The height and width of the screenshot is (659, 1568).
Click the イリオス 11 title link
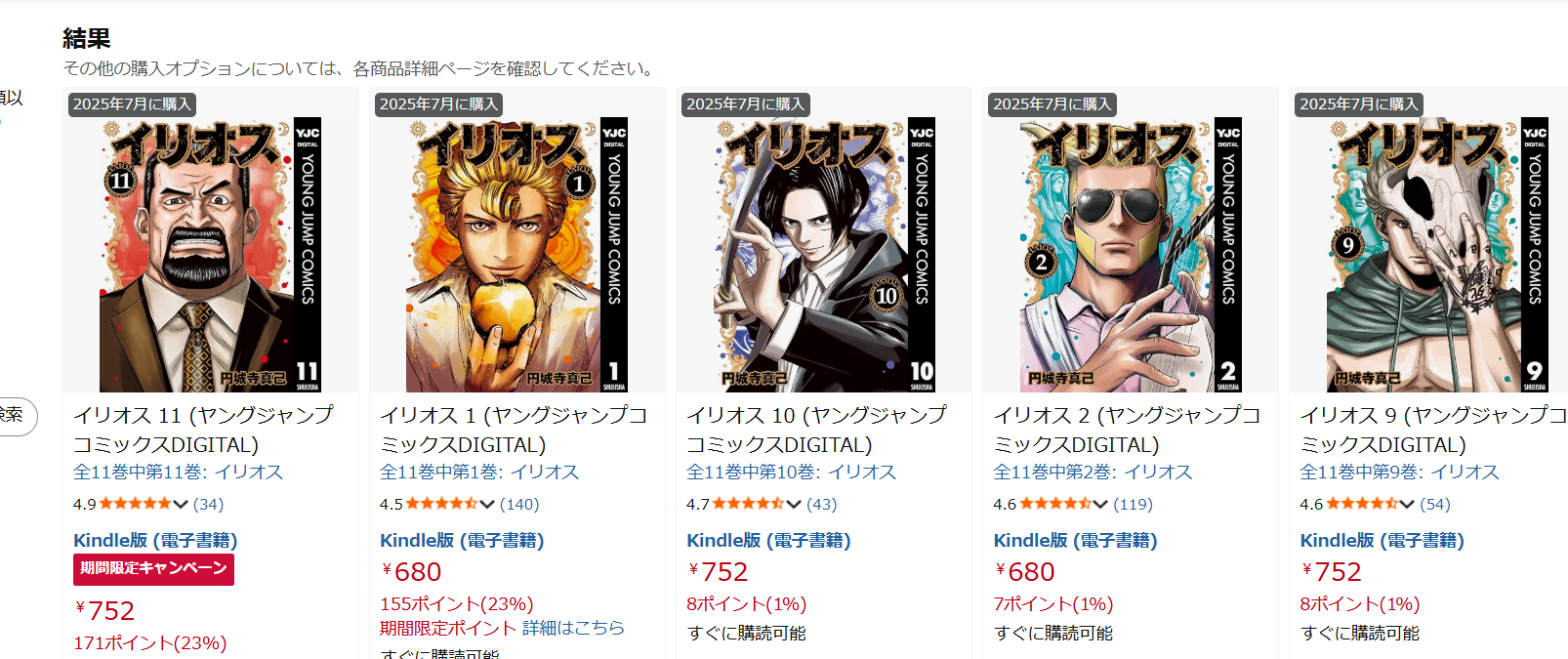click(203, 430)
